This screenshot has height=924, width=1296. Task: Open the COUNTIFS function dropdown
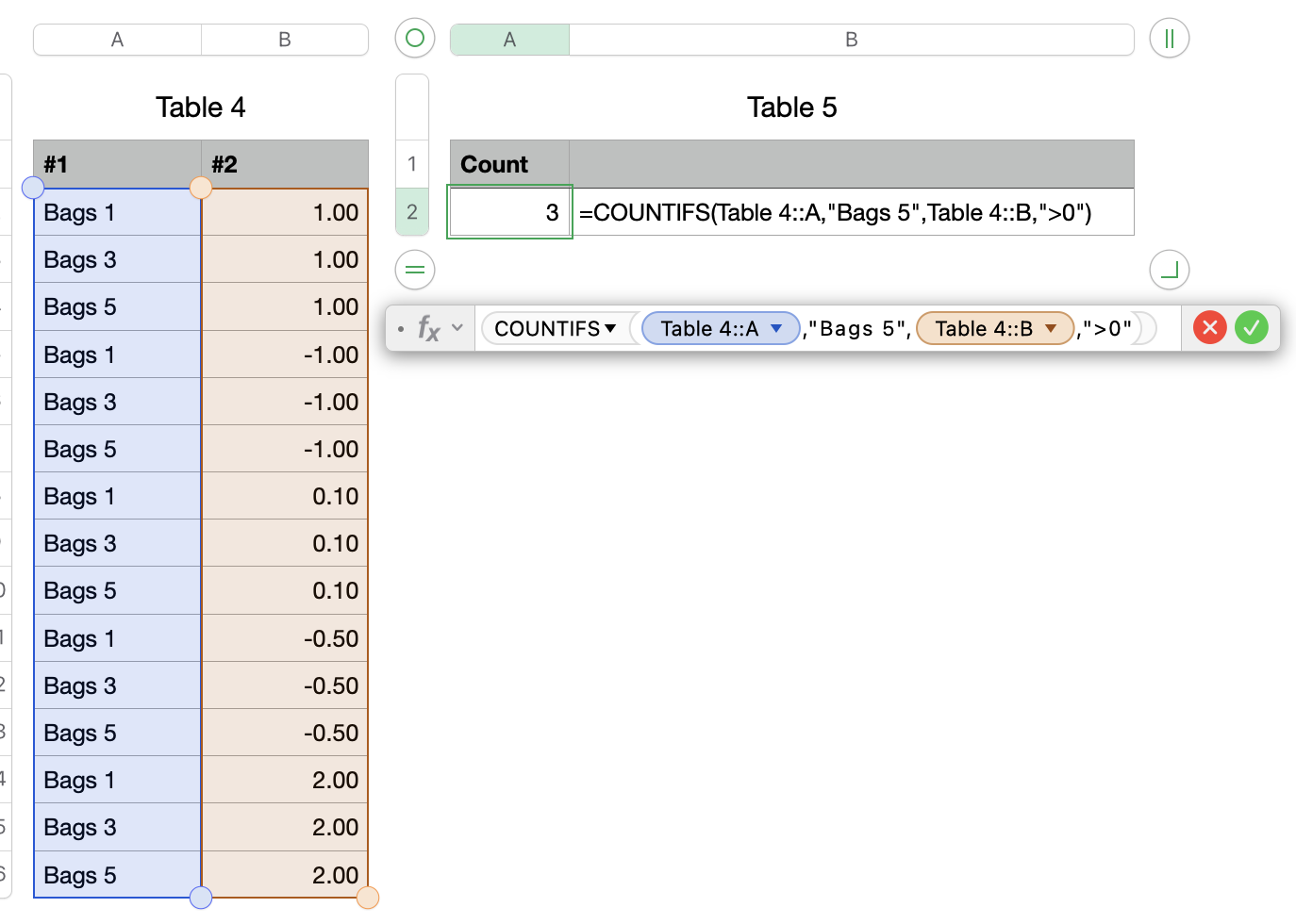[612, 328]
